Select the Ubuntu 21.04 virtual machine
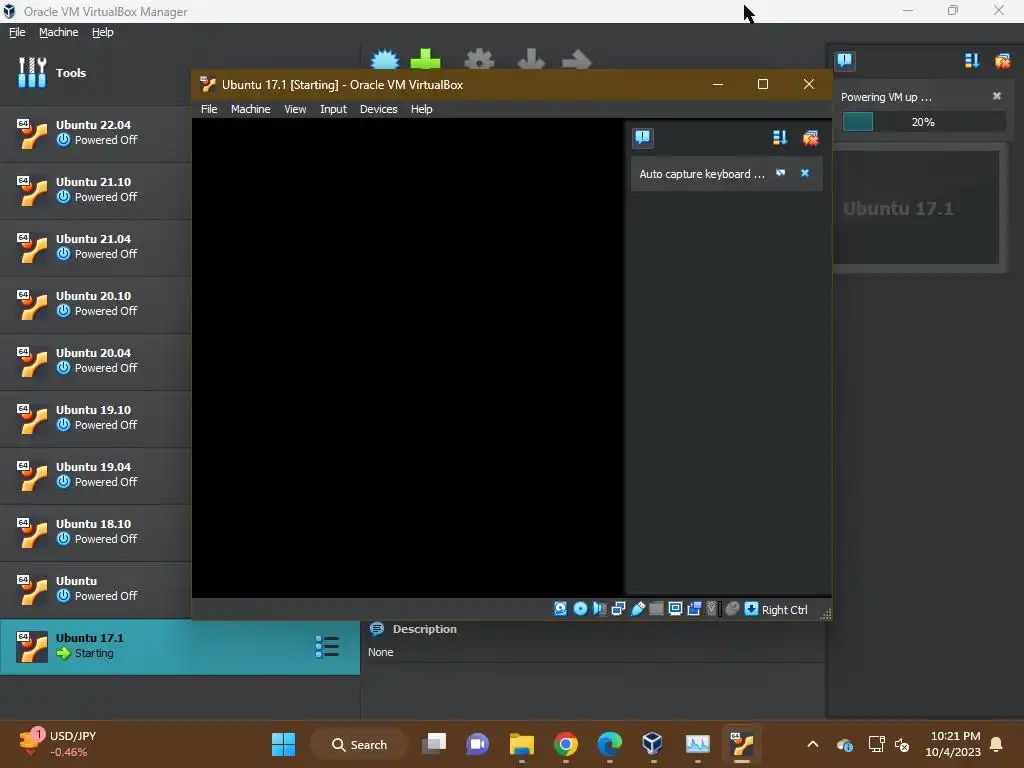 point(95,246)
